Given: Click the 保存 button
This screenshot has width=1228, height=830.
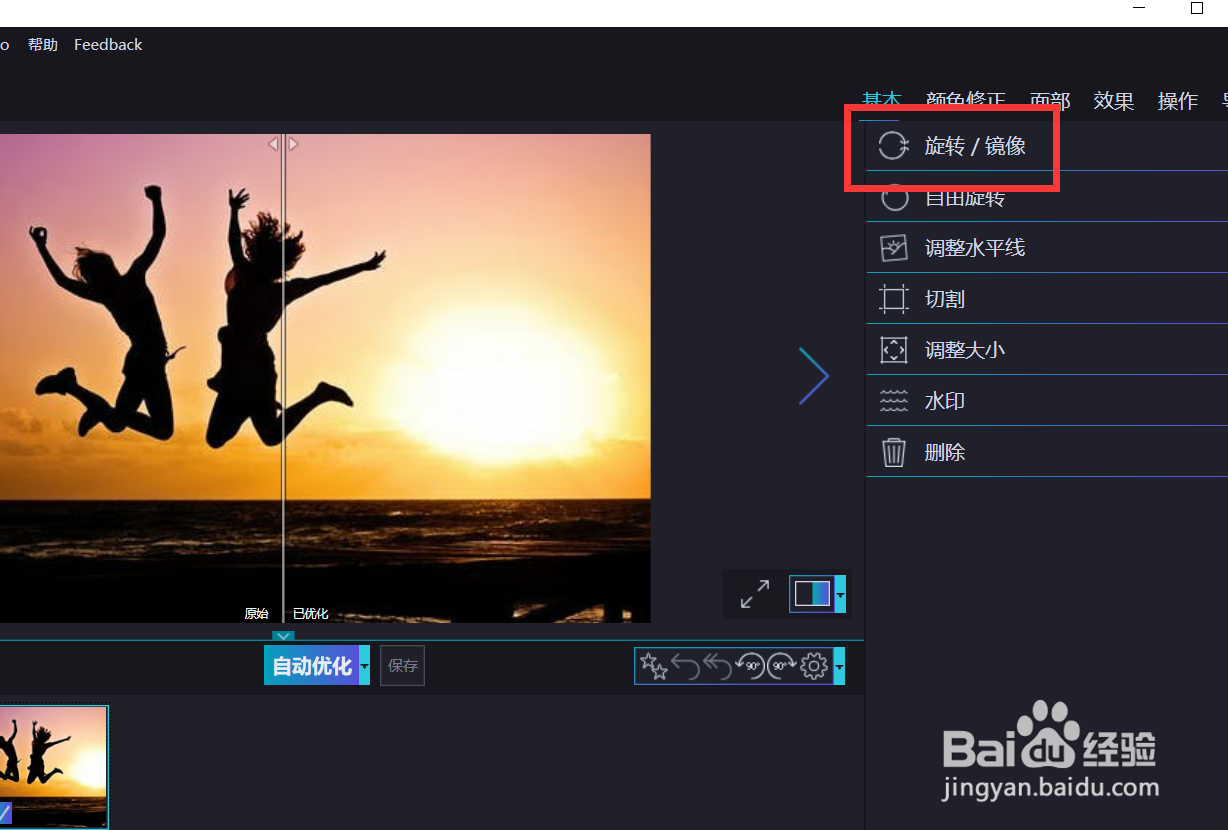Looking at the screenshot, I should [x=403, y=666].
